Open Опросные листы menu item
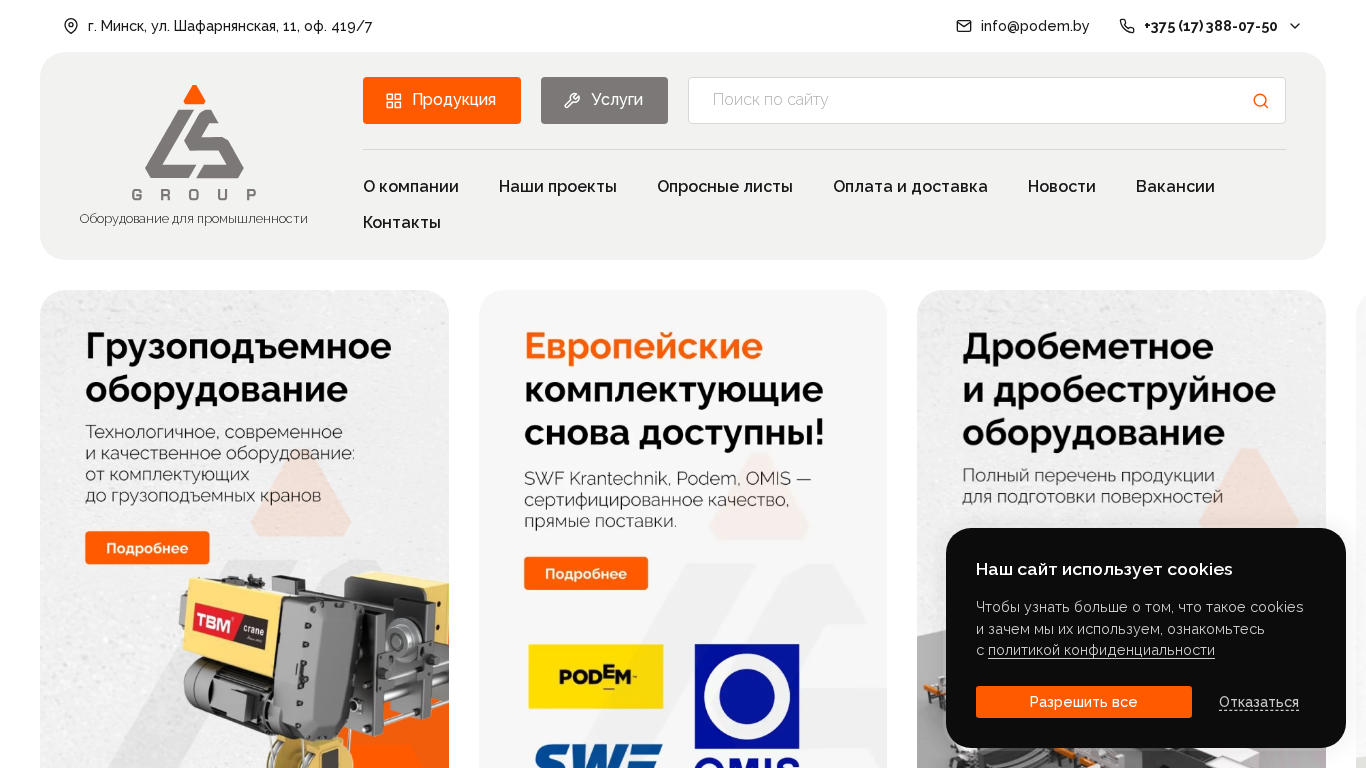The width and height of the screenshot is (1366, 768). pyautogui.click(x=725, y=186)
